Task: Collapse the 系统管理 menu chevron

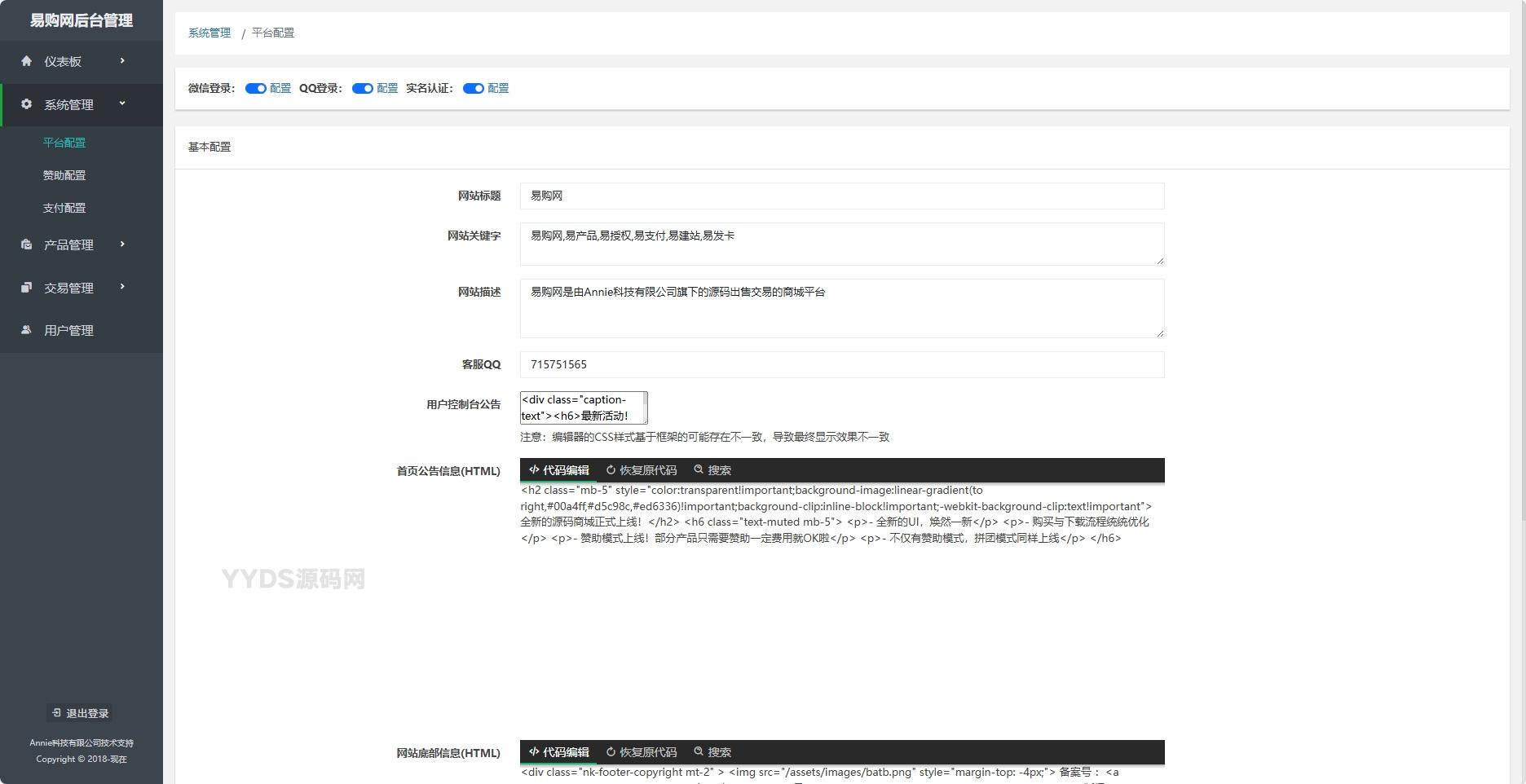Action: pyautogui.click(x=123, y=104)
